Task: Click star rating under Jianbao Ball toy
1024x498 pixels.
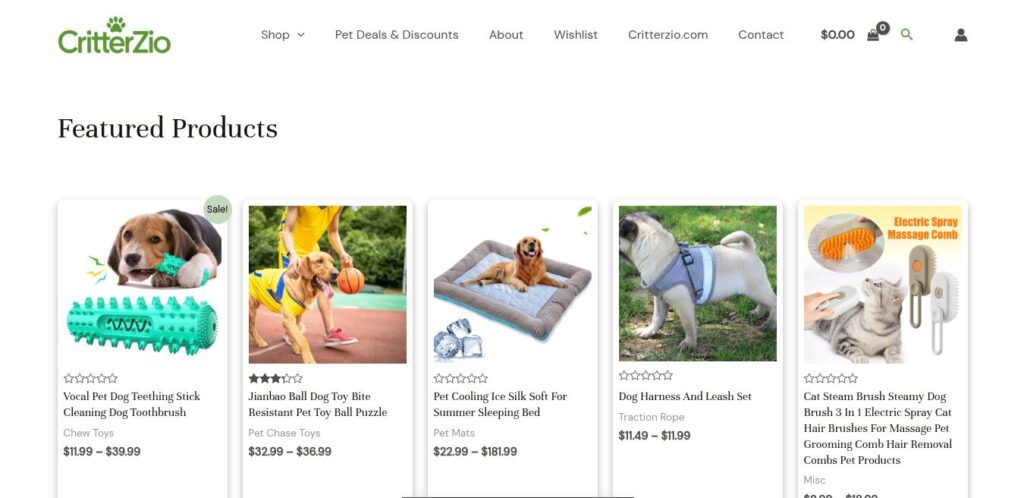Action: (x=275, y=378)
